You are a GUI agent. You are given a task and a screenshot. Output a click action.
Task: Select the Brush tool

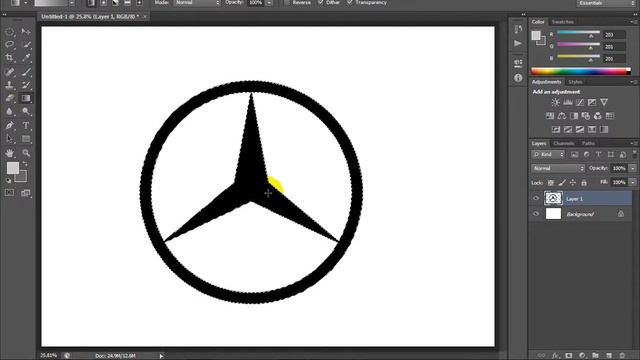click(x=26, y=72)
